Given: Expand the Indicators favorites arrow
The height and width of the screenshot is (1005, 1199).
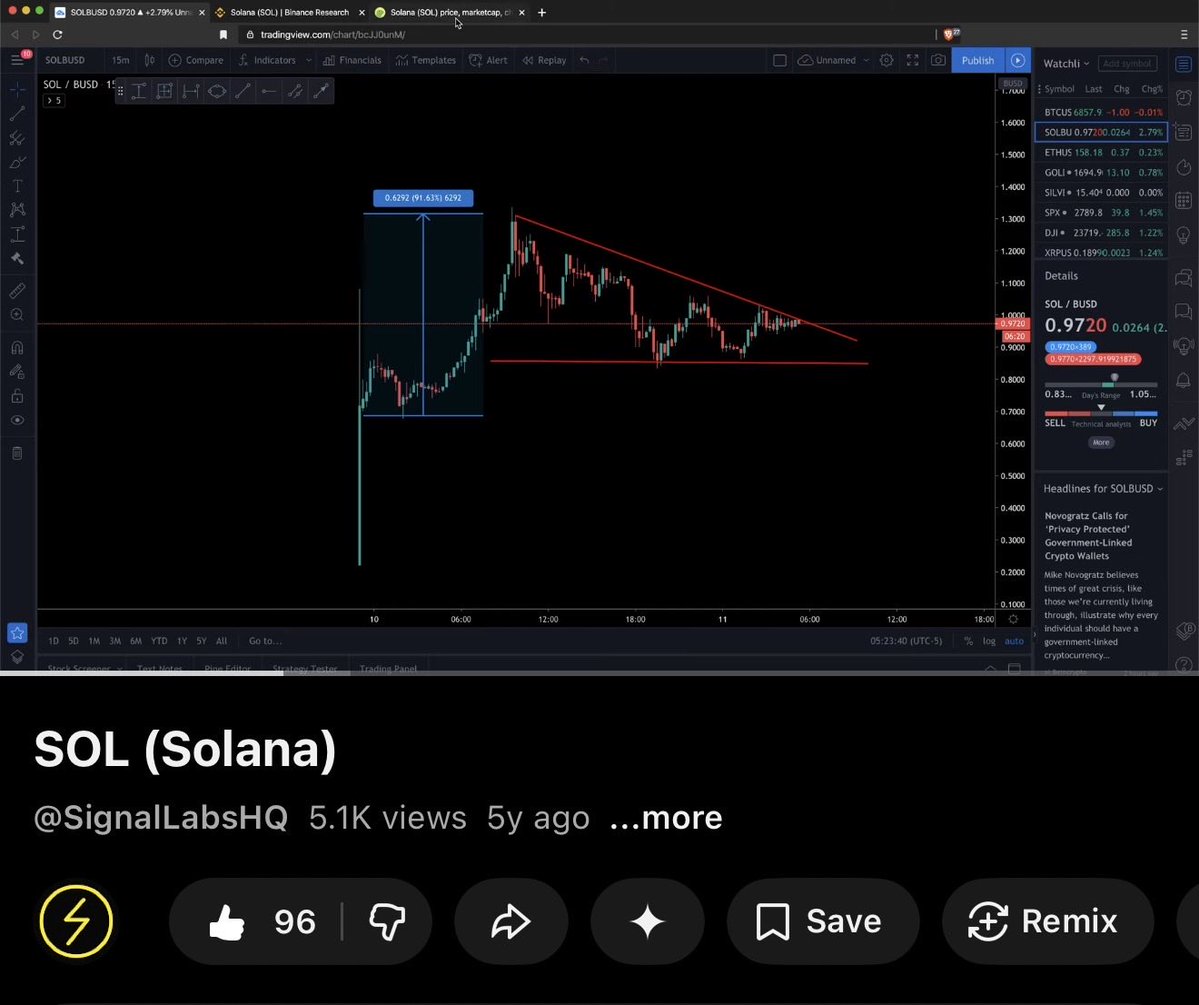Looking at the screenshot, I should pos(308,60).
